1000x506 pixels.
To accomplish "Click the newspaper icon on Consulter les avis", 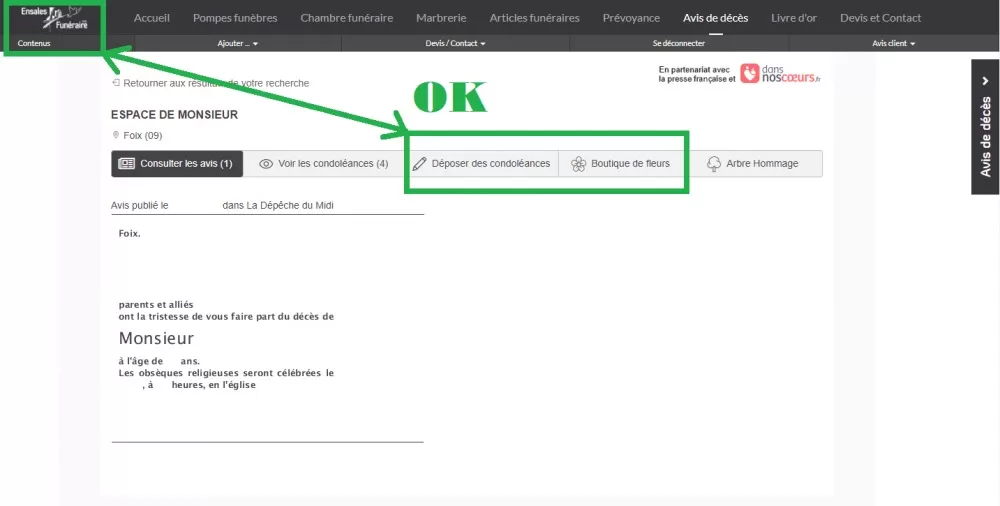I will click(126, 164).
